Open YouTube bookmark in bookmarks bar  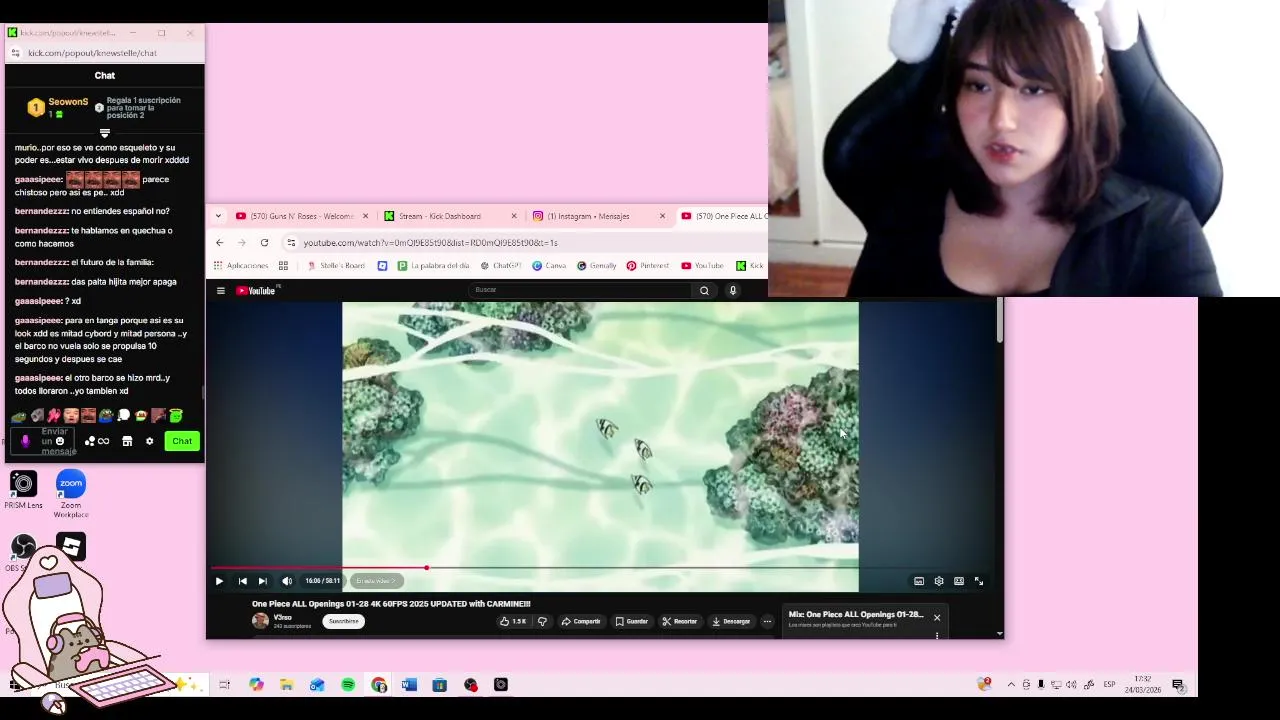702,266
